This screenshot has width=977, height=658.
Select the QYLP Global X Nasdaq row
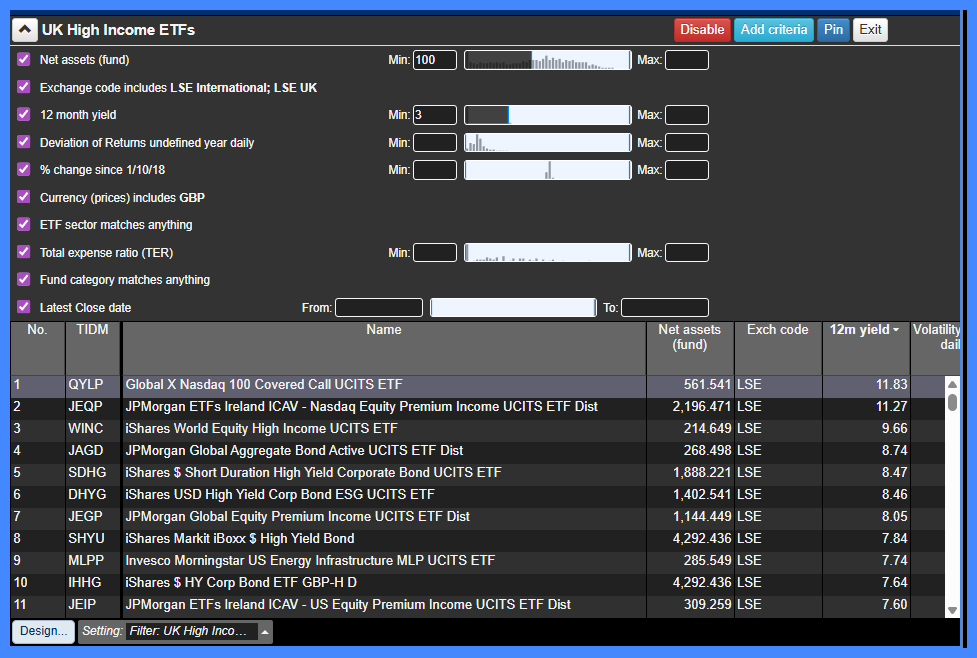coord(384,385)
